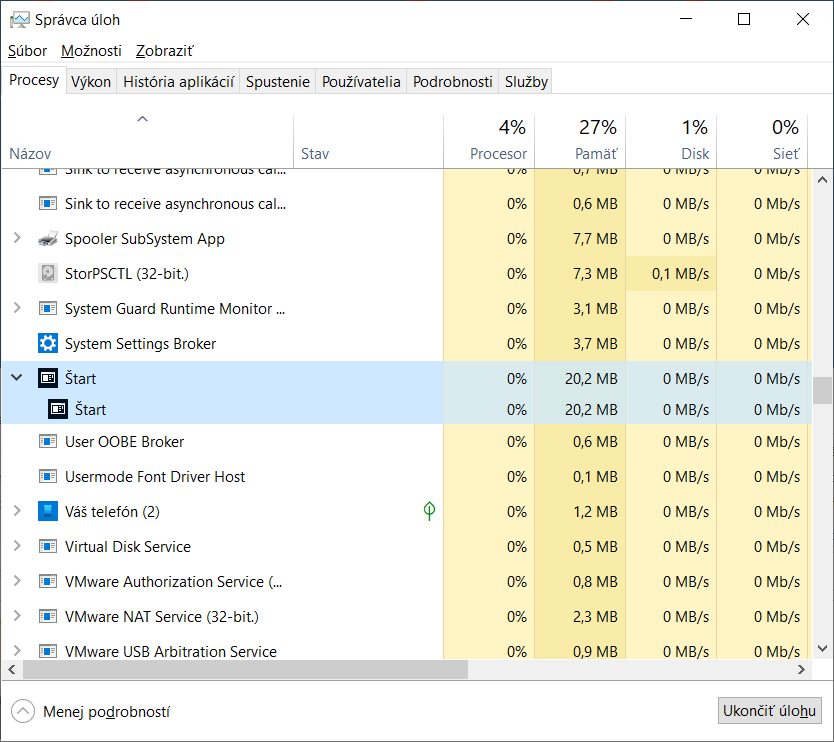Click the green leaf suspended status icon
This screenshot has width=834, height=742.
429,512
